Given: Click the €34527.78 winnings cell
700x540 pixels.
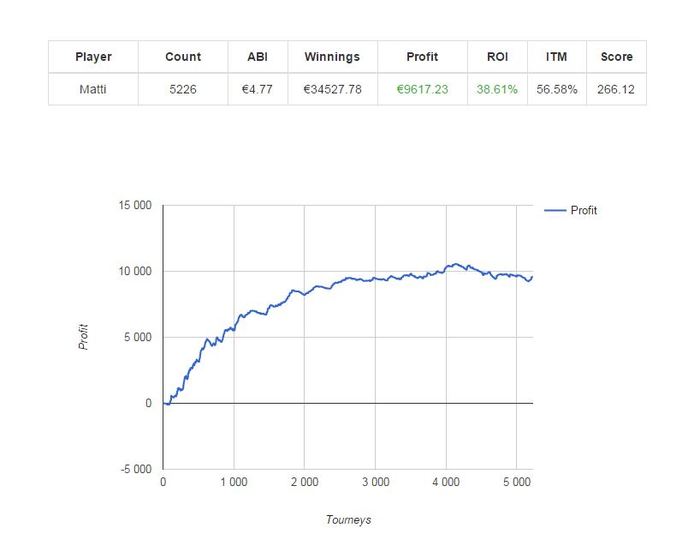Looking at the screenshot, I should click(x=332, y=89).
